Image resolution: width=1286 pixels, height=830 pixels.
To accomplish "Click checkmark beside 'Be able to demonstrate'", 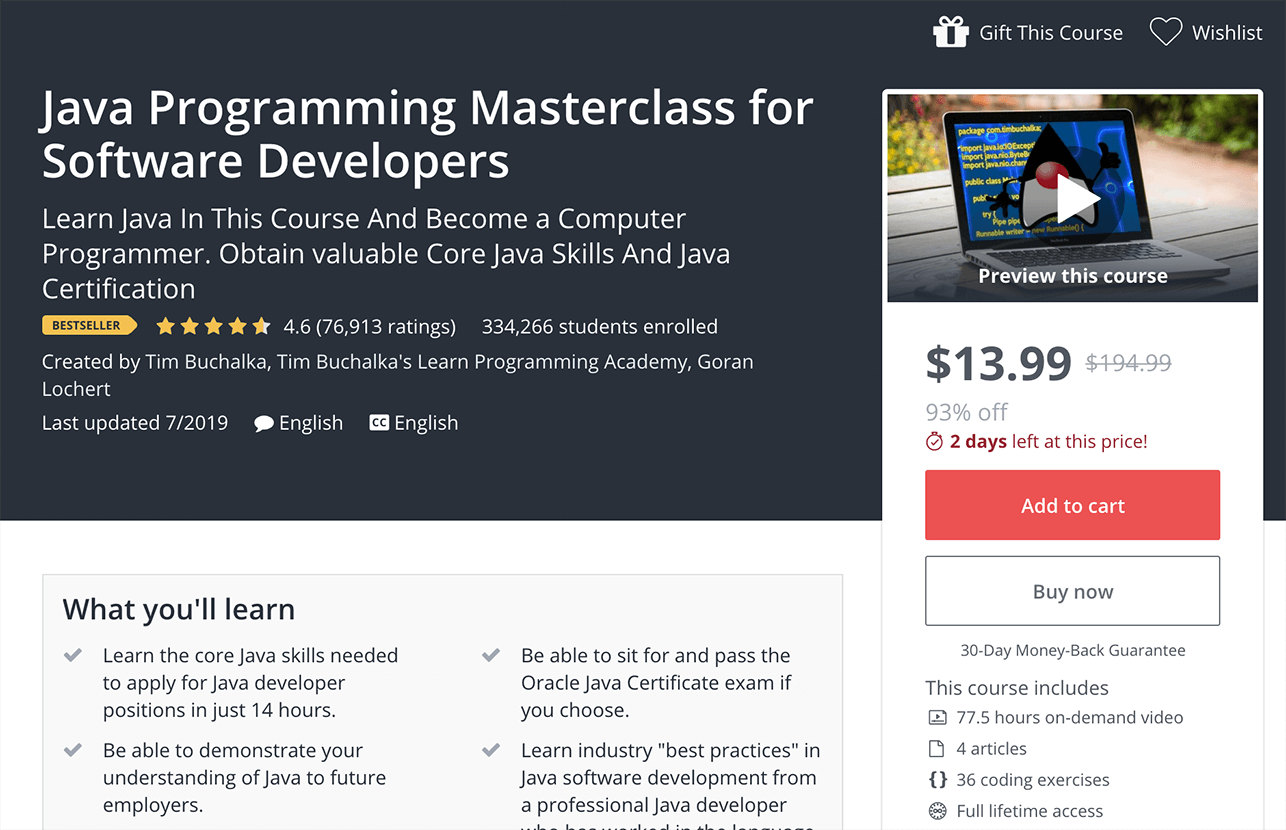I will tap(72, 750).
